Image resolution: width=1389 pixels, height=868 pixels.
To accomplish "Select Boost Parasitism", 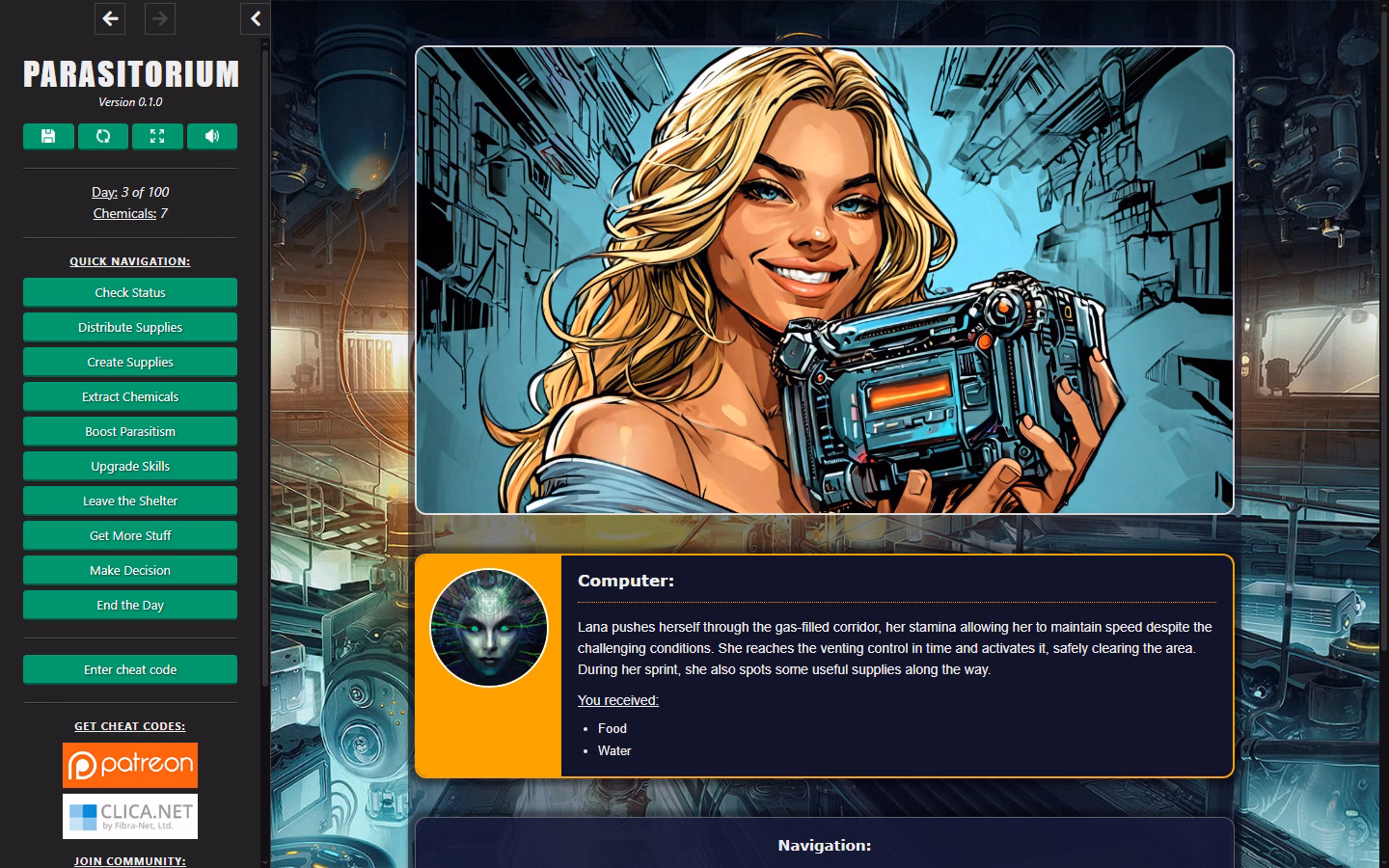I will click(x=130, y=431).
